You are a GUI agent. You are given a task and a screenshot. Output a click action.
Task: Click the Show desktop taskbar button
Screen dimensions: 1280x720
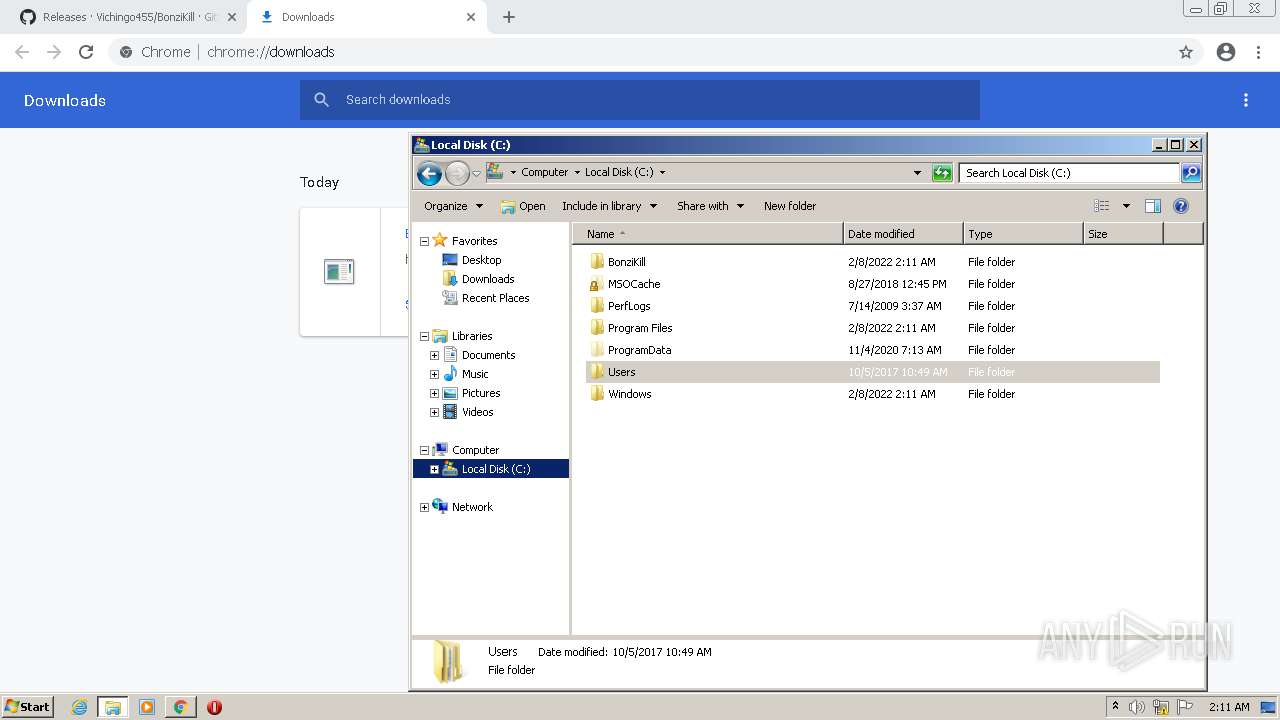coord(1269,707)
